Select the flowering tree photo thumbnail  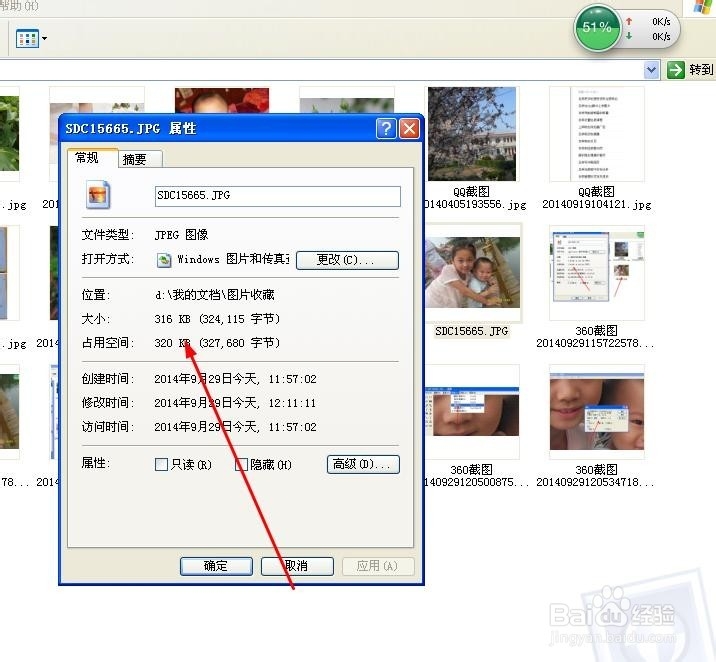tap(472, 134)
